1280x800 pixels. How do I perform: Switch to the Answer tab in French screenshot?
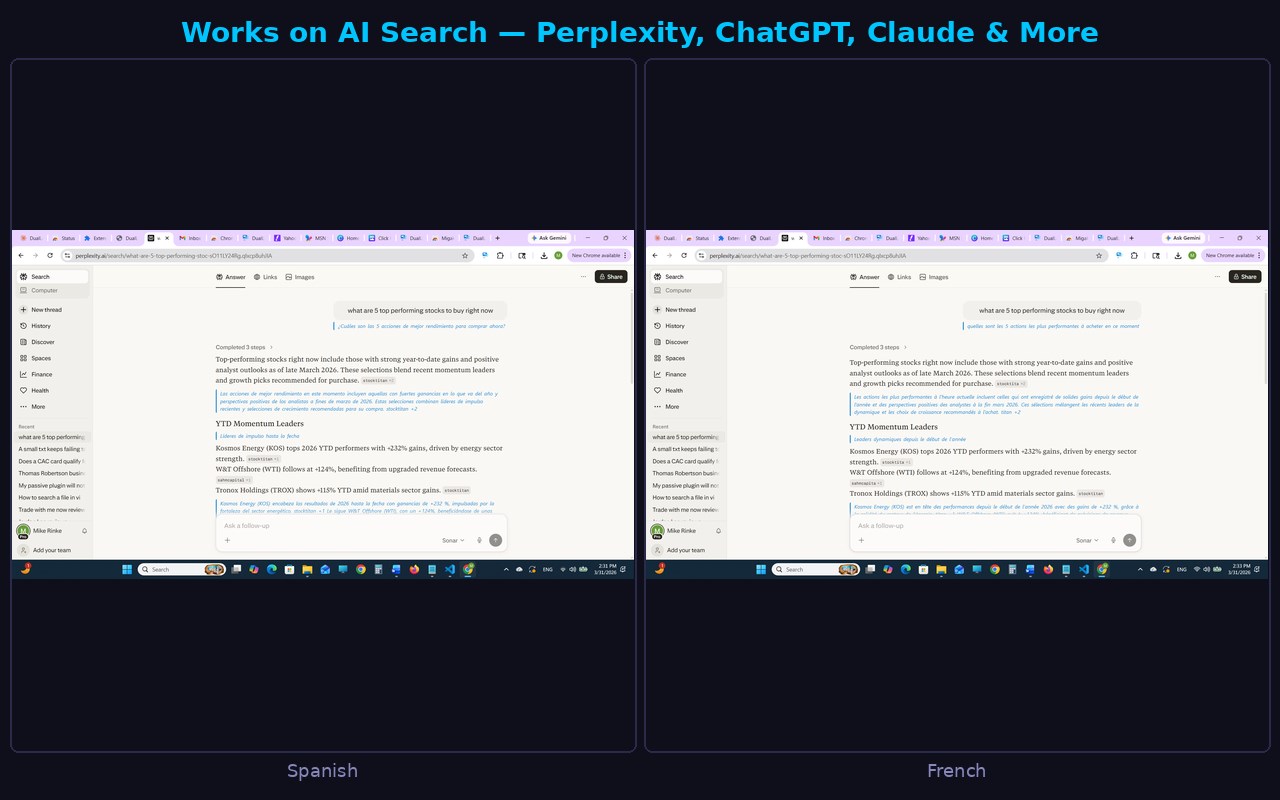865,277
